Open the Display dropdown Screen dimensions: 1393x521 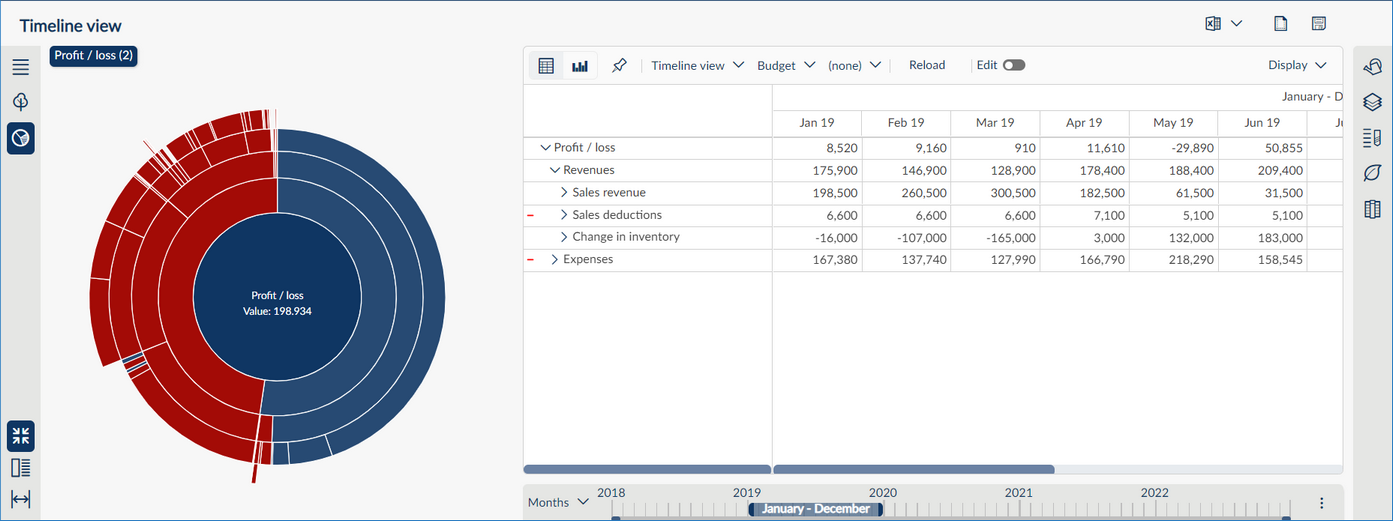click(1297, 65)
